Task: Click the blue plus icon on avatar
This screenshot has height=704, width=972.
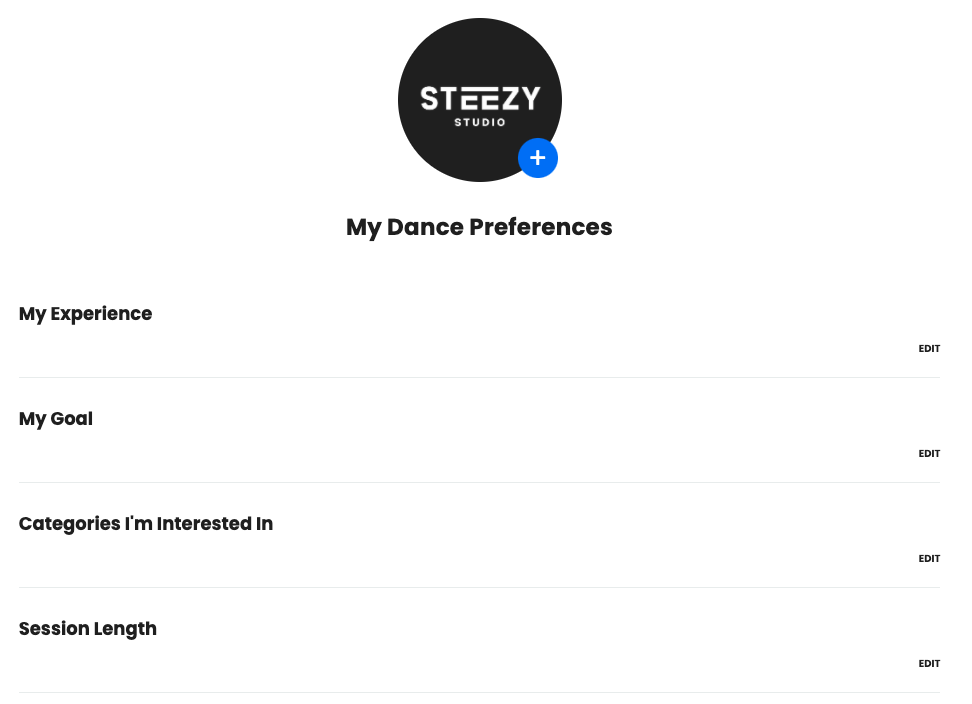Action: [x=538, y=158]
